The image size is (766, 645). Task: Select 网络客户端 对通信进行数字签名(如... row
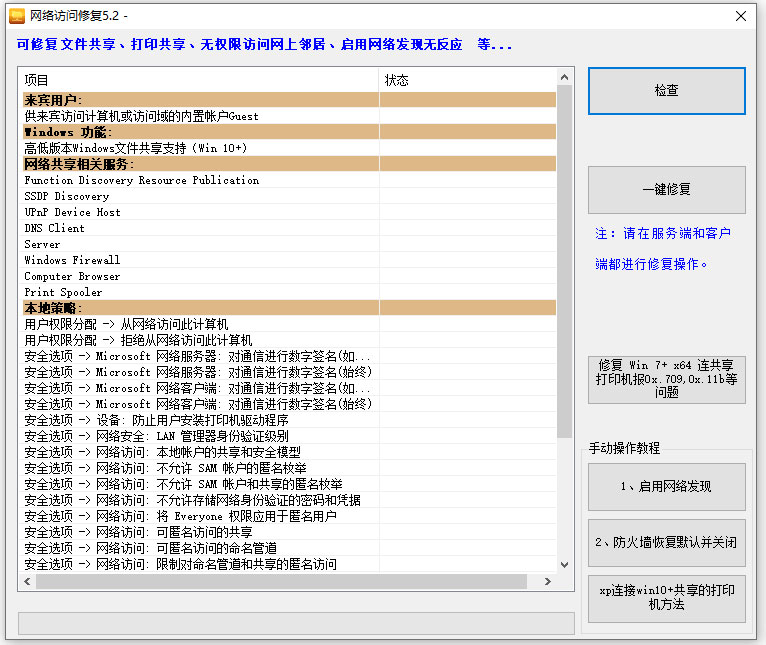(x=289, y=388)
